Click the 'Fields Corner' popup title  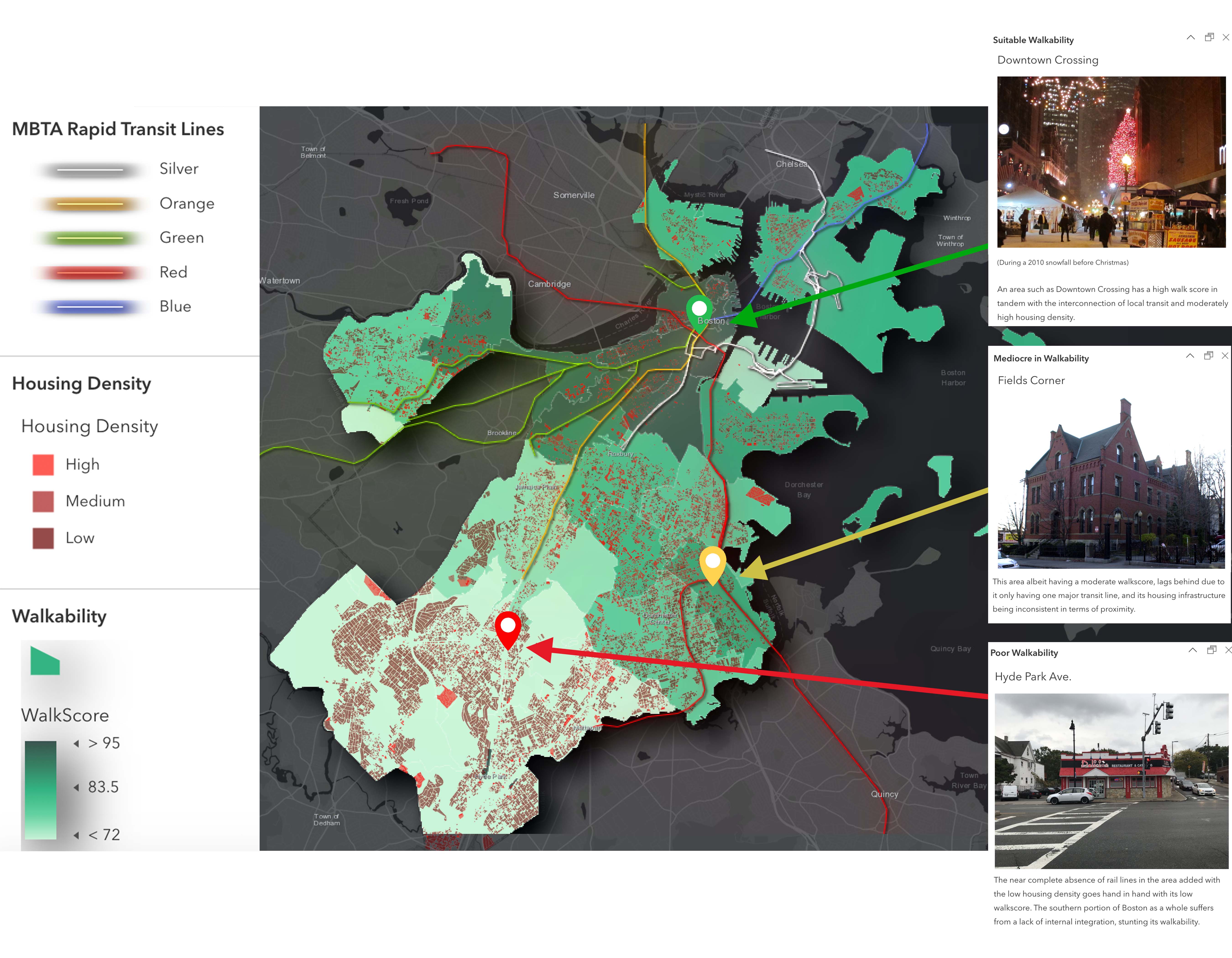click(1031, 381)
